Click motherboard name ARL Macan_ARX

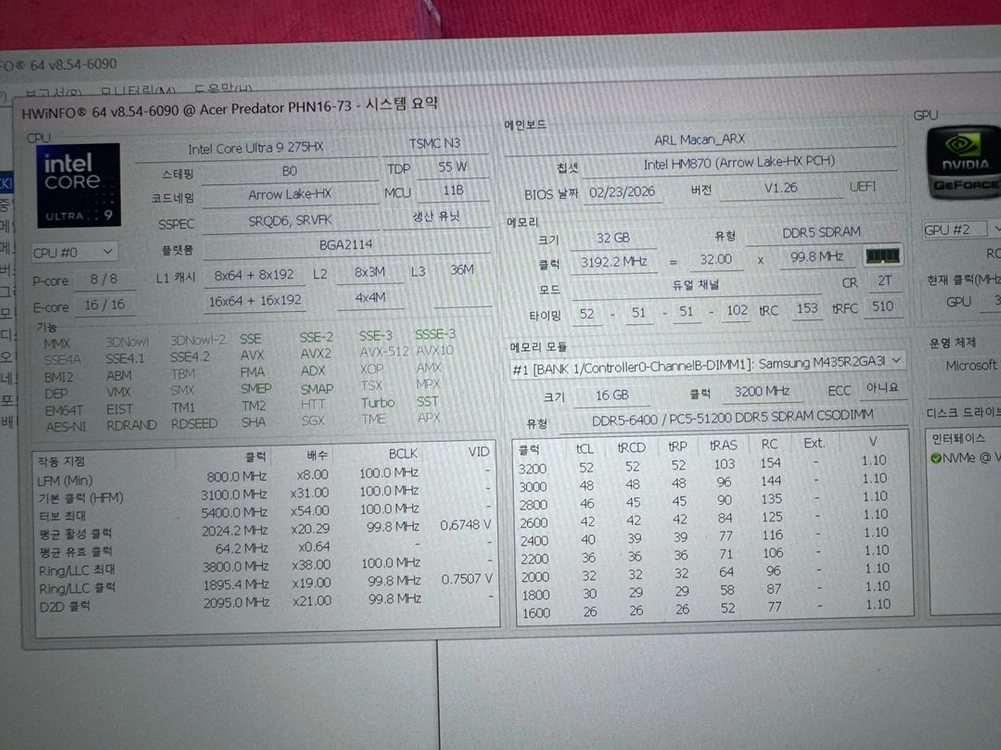(700, 140)
